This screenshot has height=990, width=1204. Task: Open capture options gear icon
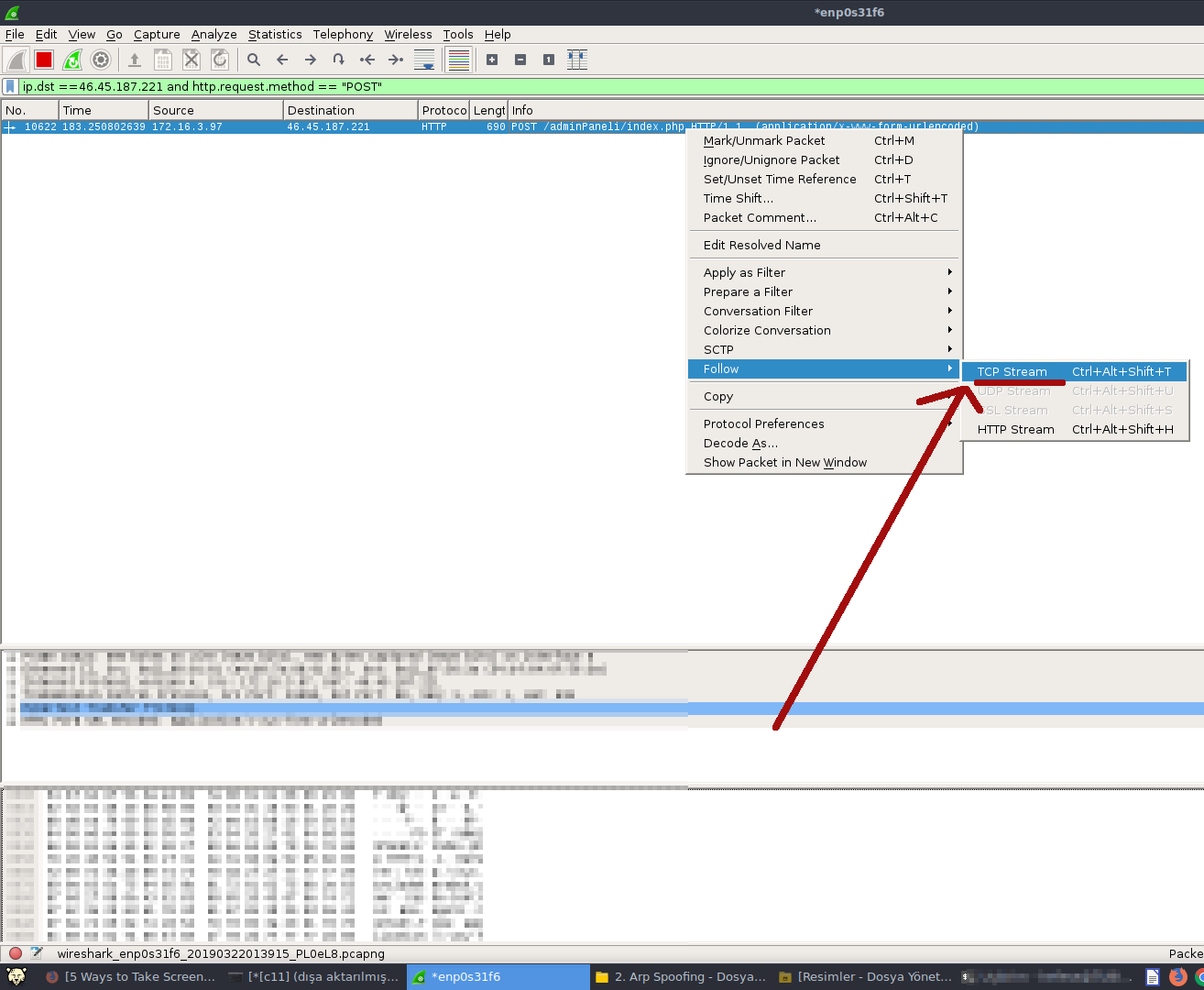tap(101, 60)
